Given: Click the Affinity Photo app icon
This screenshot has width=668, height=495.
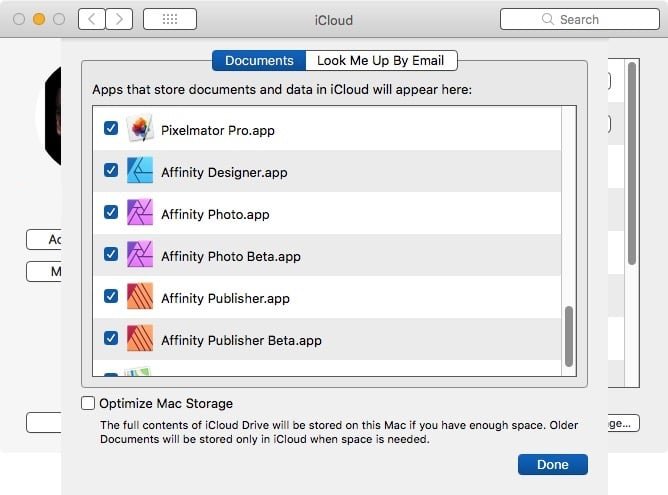Looking at the screenshot, I should (139, 214).
